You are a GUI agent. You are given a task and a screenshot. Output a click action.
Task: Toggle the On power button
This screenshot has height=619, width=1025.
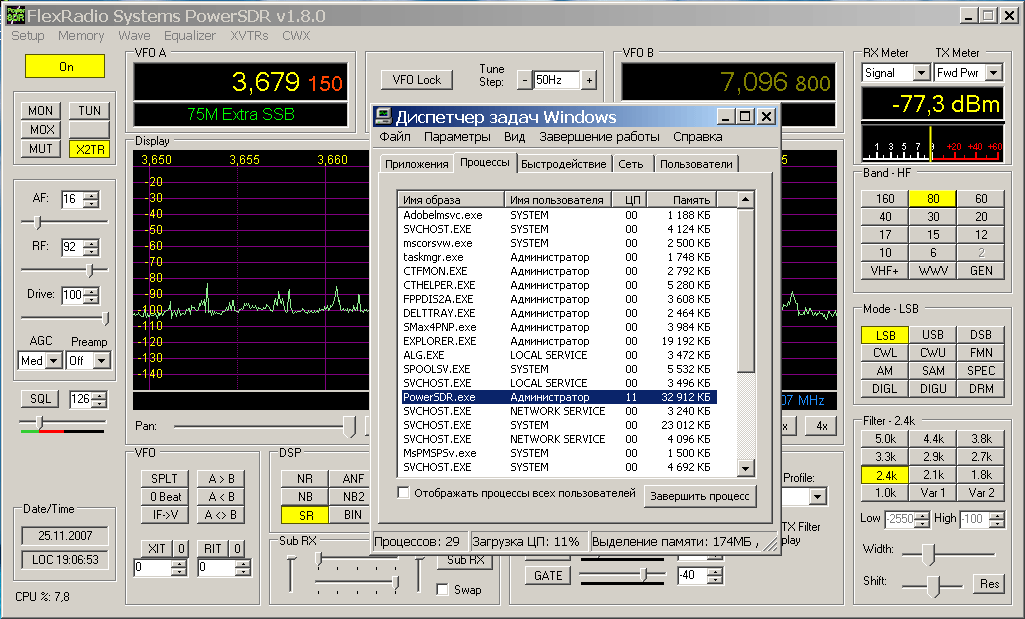tap(66, 66)
